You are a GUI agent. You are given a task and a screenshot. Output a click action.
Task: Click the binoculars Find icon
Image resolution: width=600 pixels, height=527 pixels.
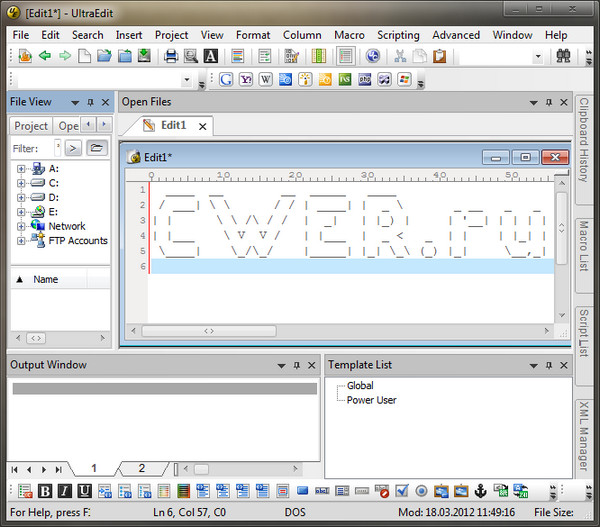[563, 56]
